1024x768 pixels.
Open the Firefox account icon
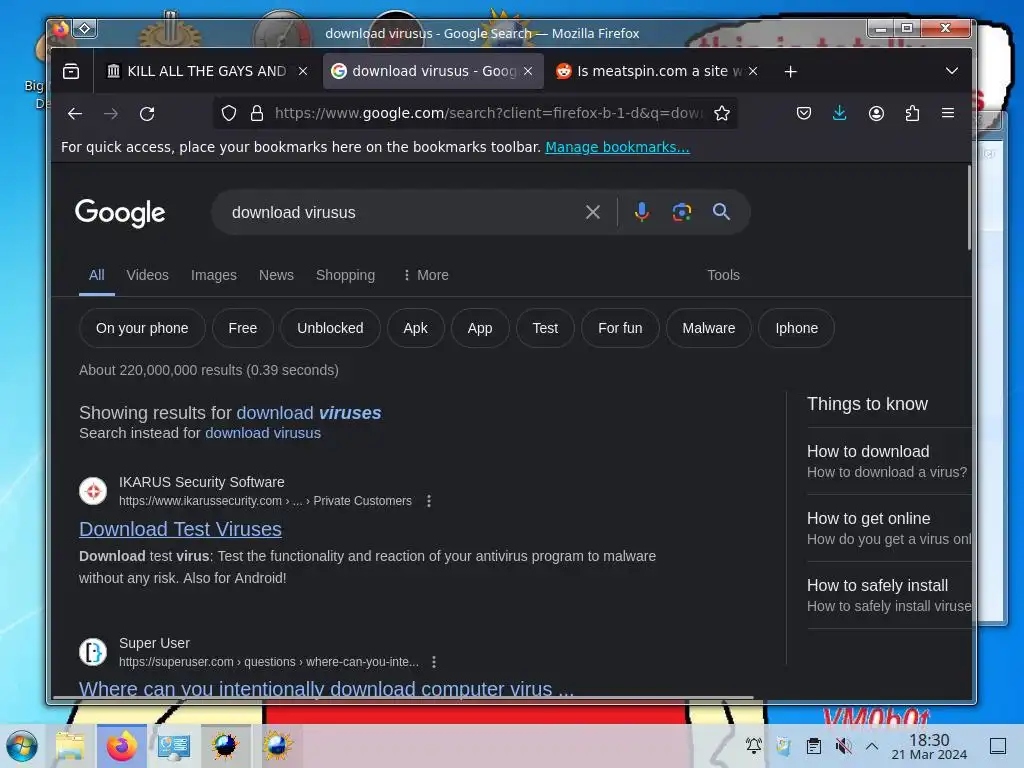coord(876,114)
